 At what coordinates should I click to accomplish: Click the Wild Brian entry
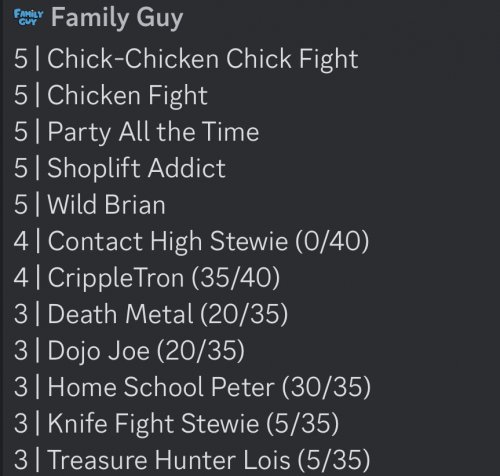pos(90,205)
